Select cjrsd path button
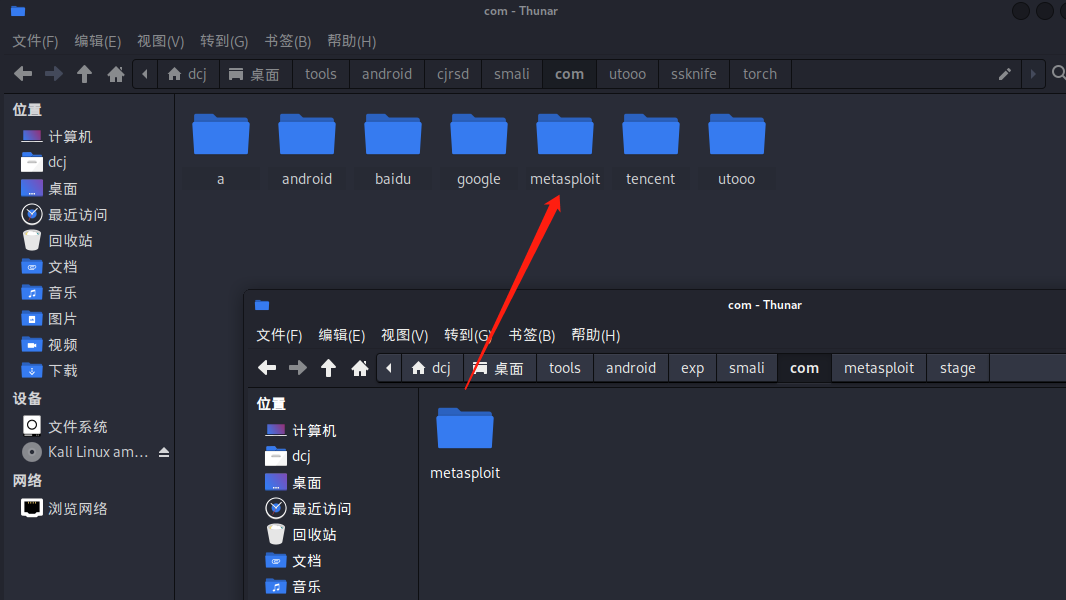This screenshot has width=1066, height=600. coord(453,74)
